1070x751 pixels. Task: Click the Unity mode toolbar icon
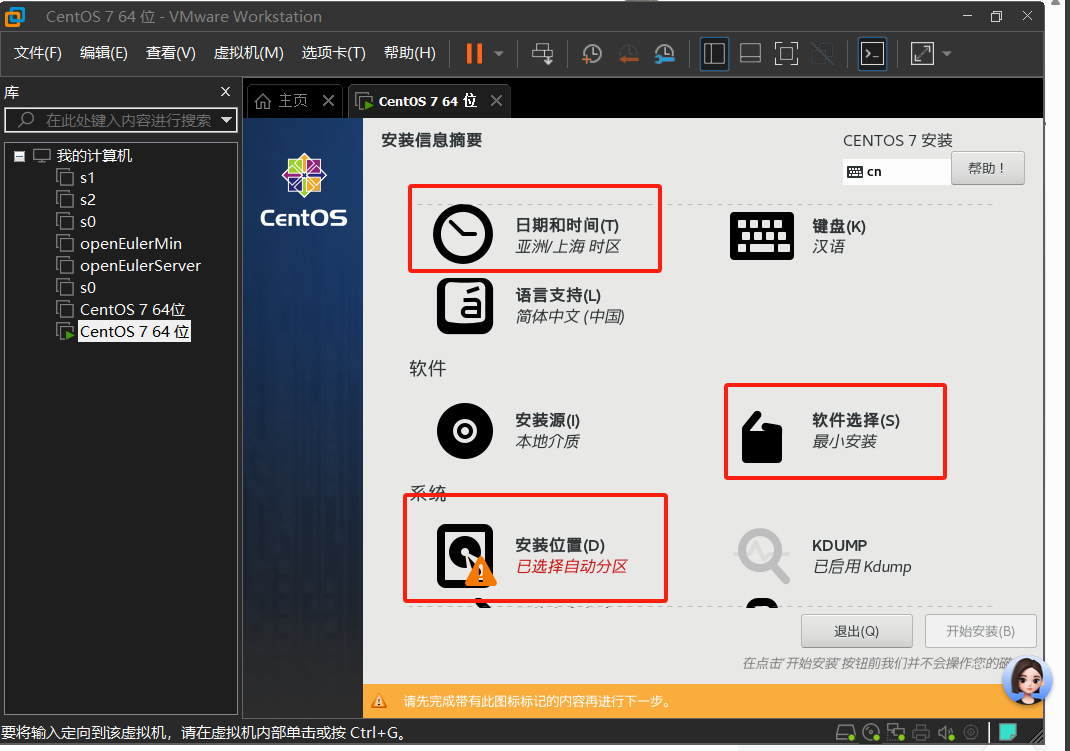[823, 54]
